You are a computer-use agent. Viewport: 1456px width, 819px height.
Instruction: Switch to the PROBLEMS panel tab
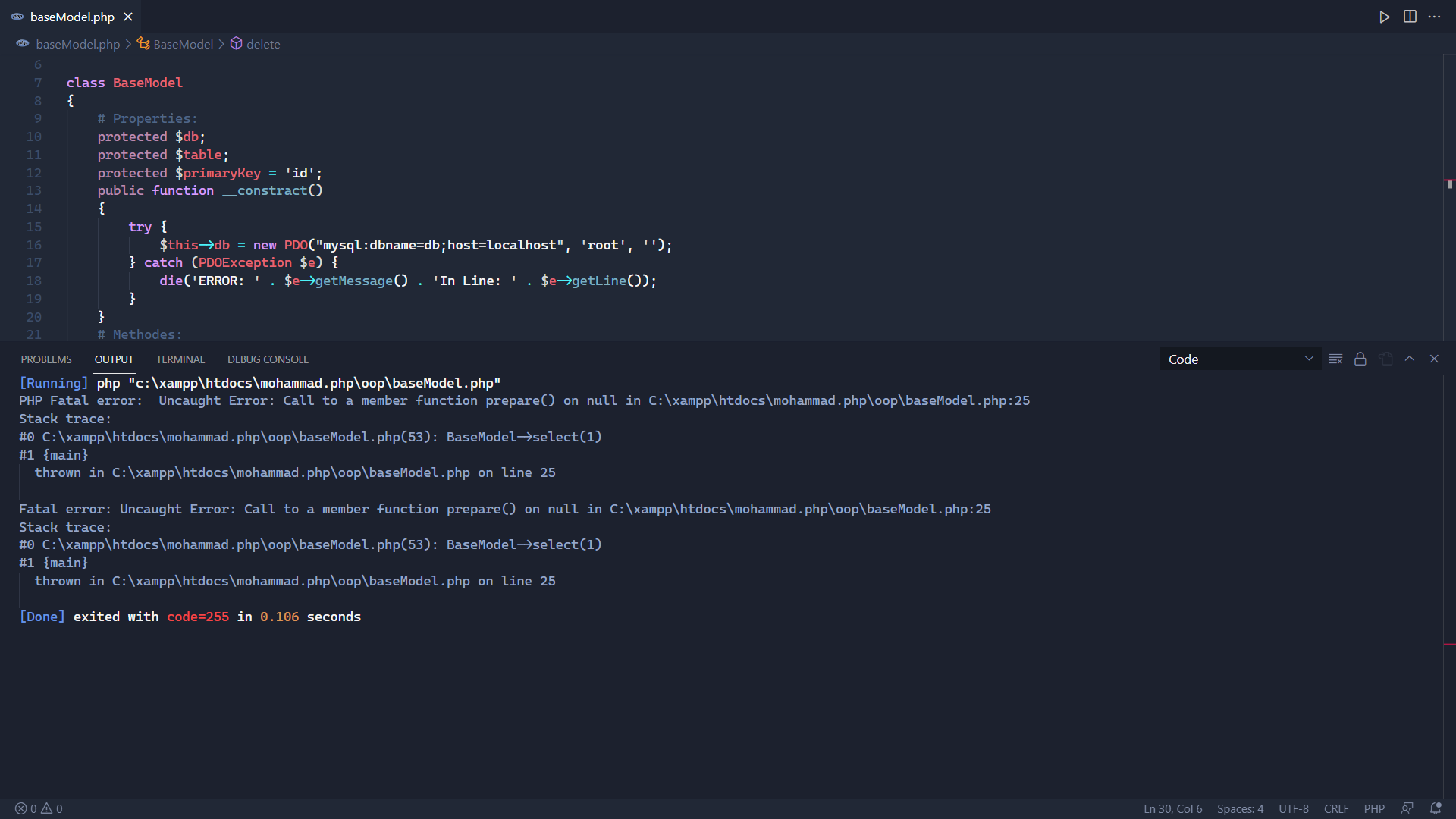point(46,359)
